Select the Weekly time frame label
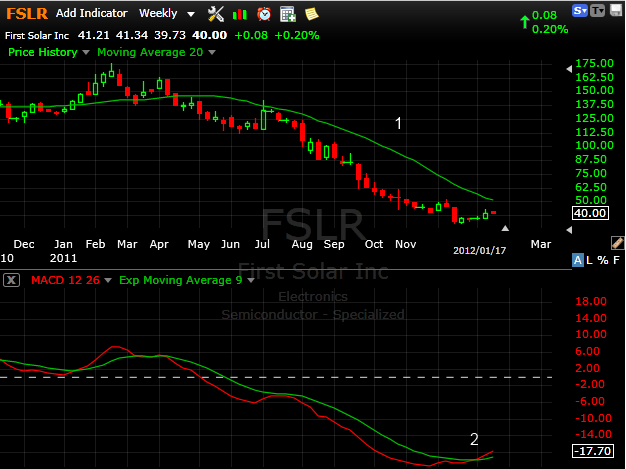 click(x=158, y=13)
